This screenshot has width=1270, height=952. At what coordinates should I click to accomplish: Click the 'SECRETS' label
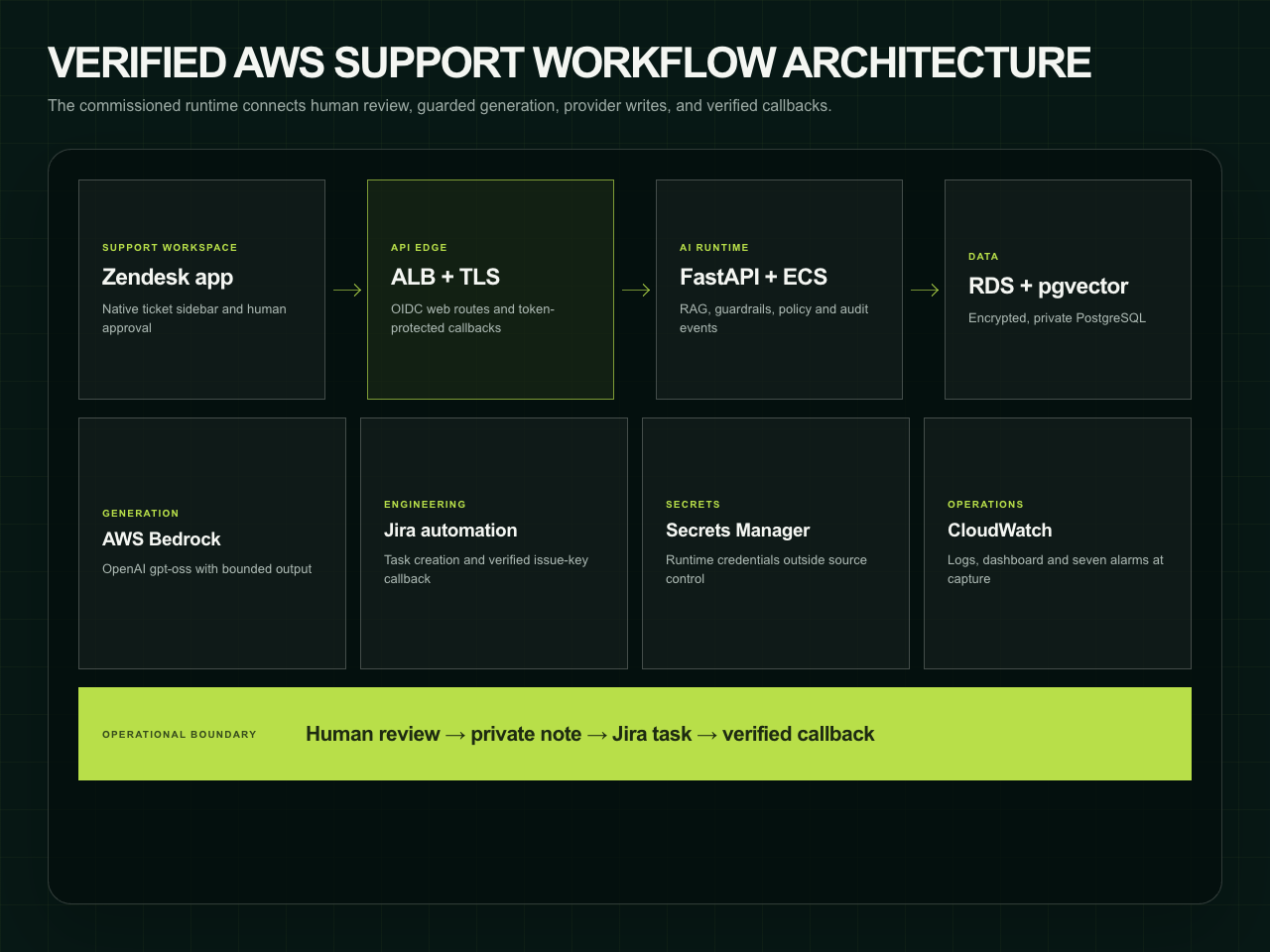(693, 505)
